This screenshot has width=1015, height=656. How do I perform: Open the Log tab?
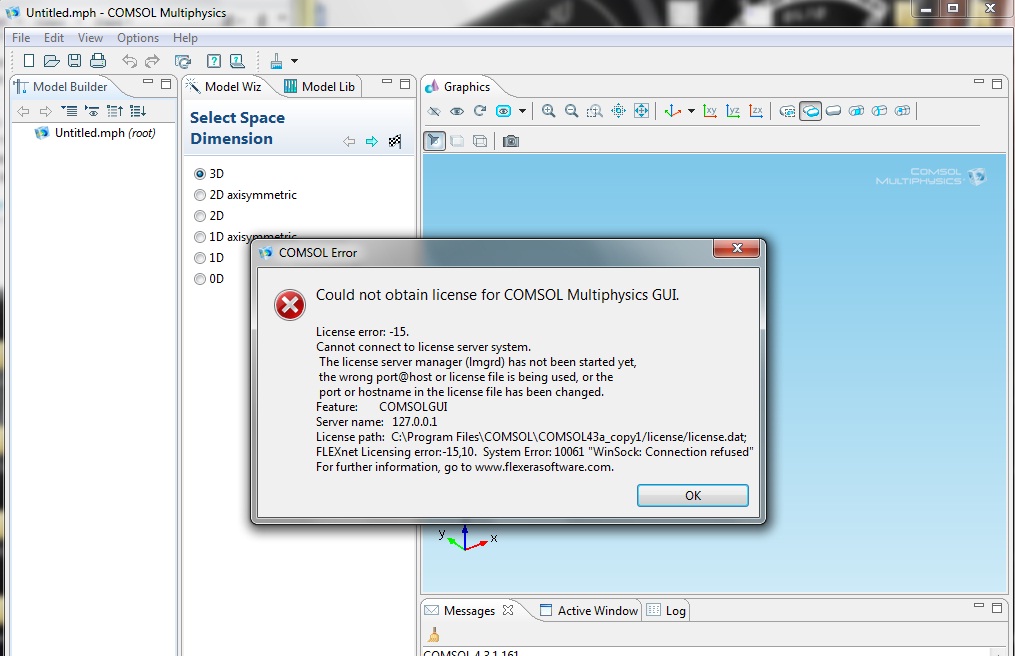pyautogui.click(x=666, y=611)
